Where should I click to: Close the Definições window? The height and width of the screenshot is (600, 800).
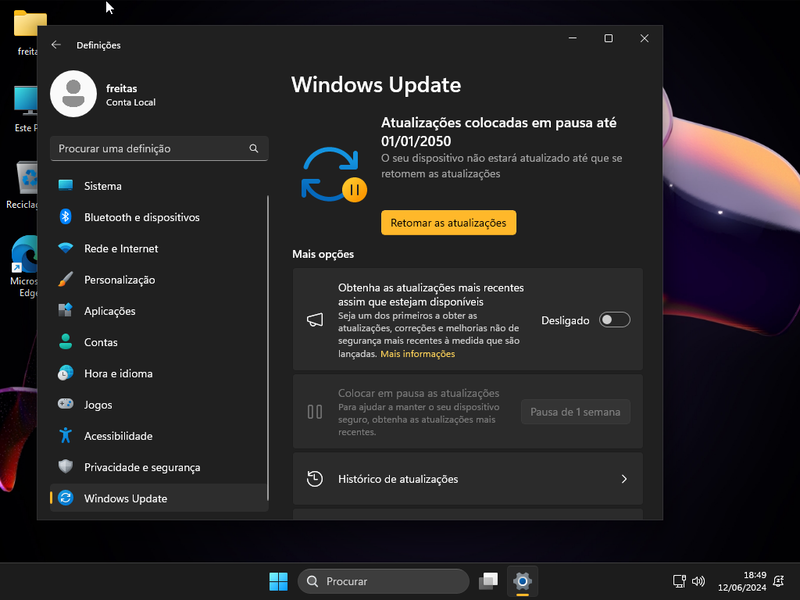(644, 38)
